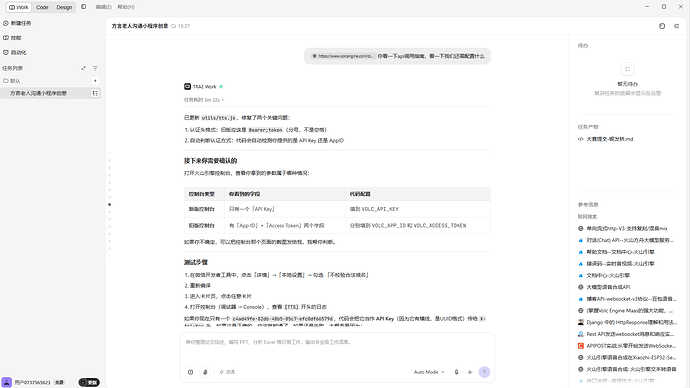Open reference about Volc Engine Maas
The width and height of the screenshot is (690, 388).
pyautogui.click(x=626, y=311)
